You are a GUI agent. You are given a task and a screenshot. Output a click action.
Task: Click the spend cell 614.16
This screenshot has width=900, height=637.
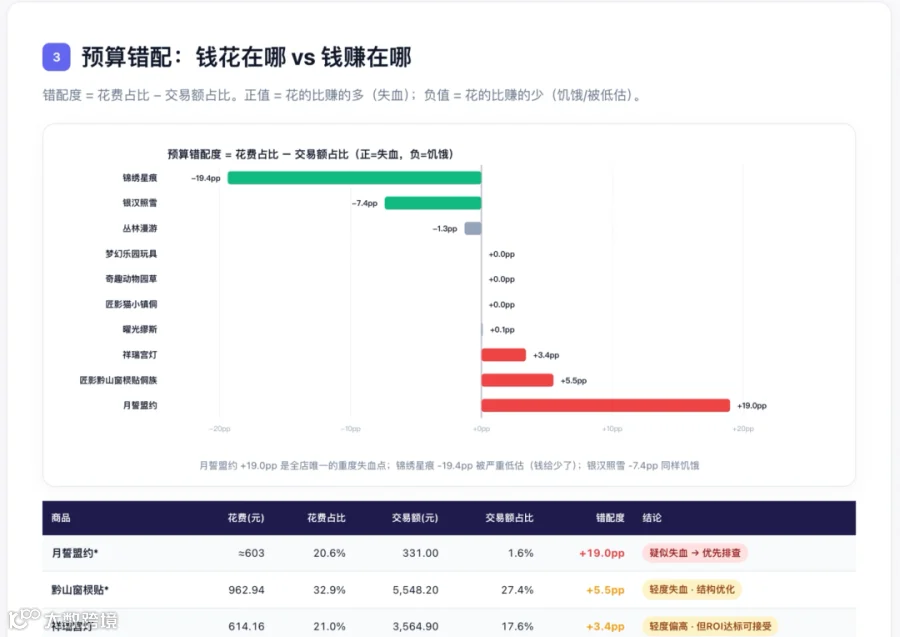pyautogui.click(x=246, y=626)
